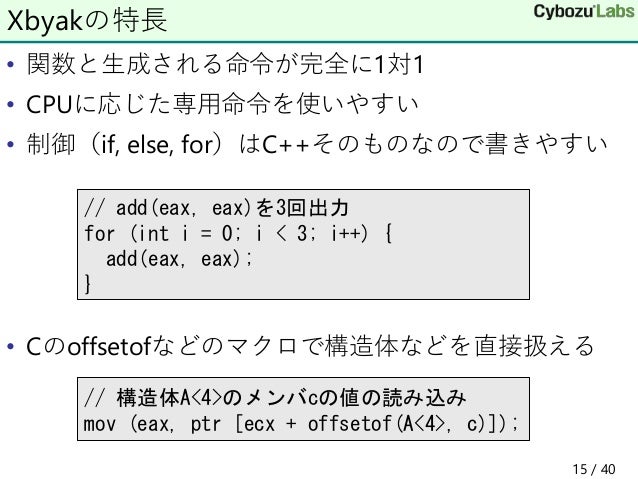Click the word 'offsetof' in the mov line
638x479 pixels.
coord(350,424)
